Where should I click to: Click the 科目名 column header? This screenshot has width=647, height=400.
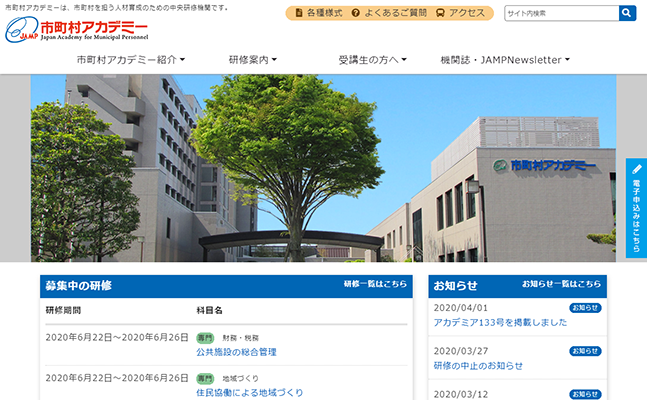click(210, 310)
